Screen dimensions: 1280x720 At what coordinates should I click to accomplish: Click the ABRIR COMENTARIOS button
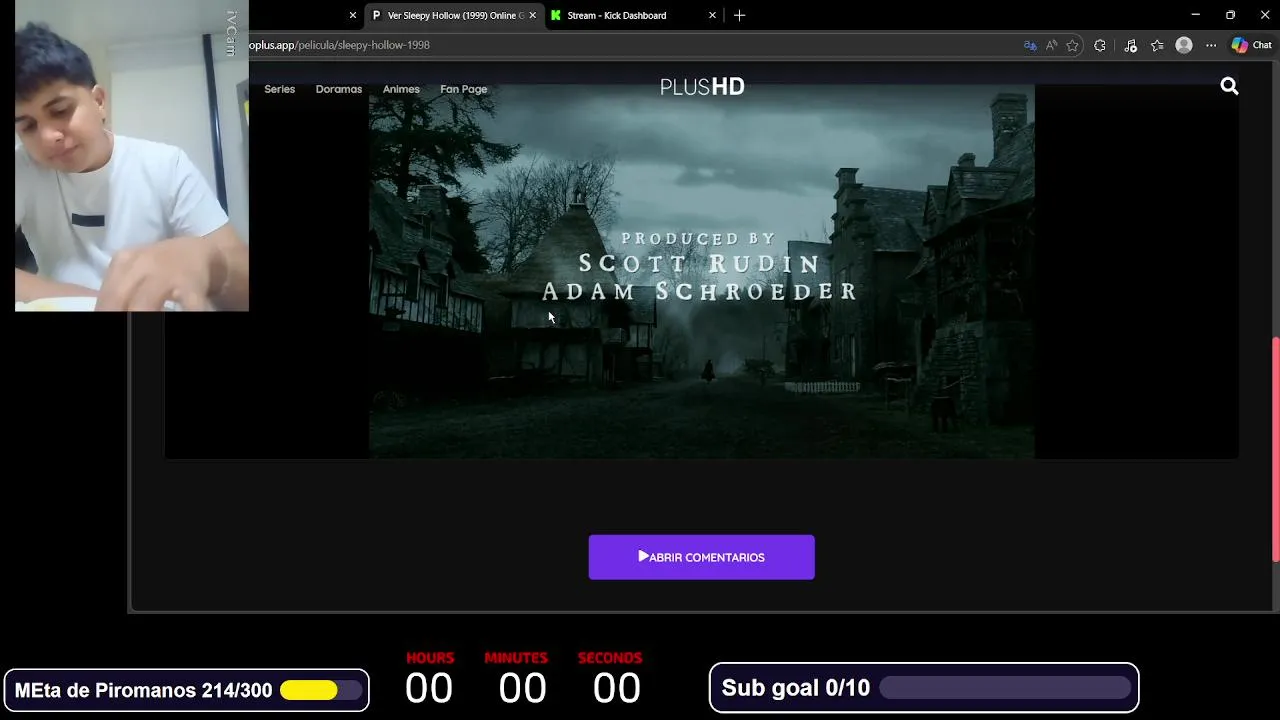[x=701, y=557]
